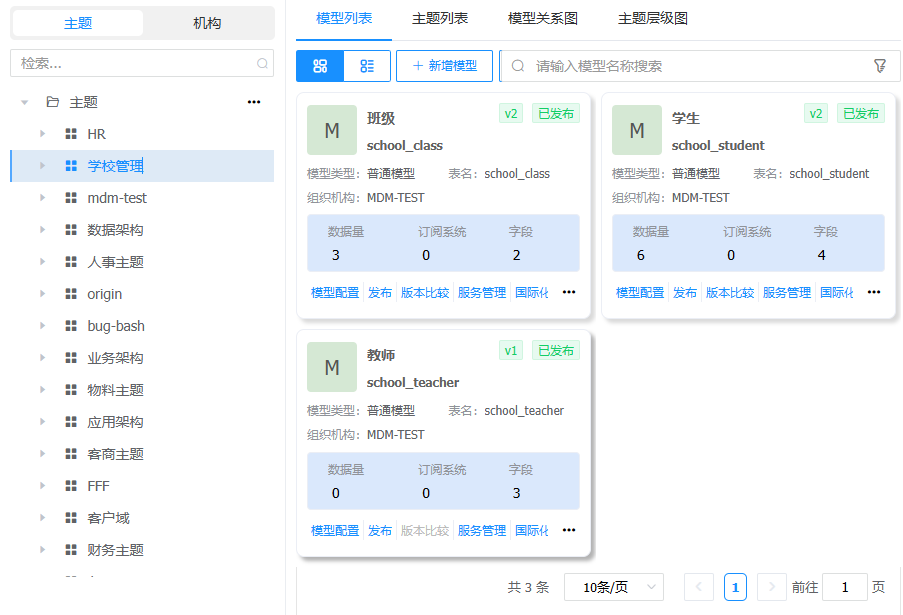Open more options for 主题 root folder
This screenshot has height=615, width=903.
254,102
